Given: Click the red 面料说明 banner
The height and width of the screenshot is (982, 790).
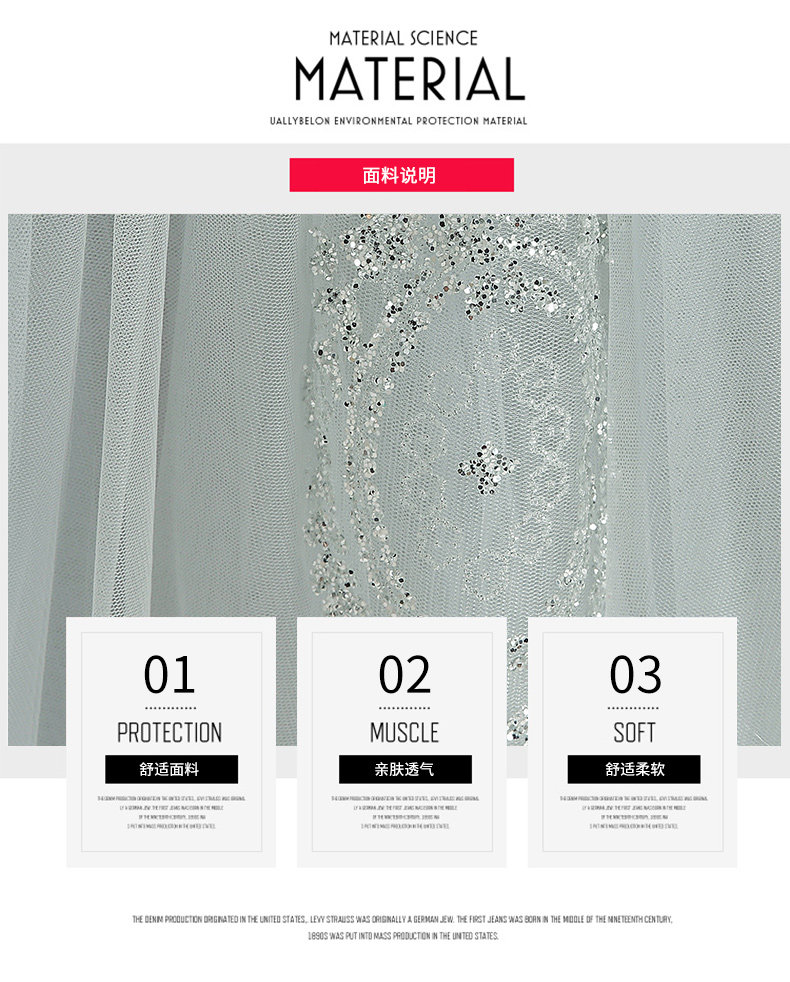Looking at the screenshot, I should [x=402, y=175].
